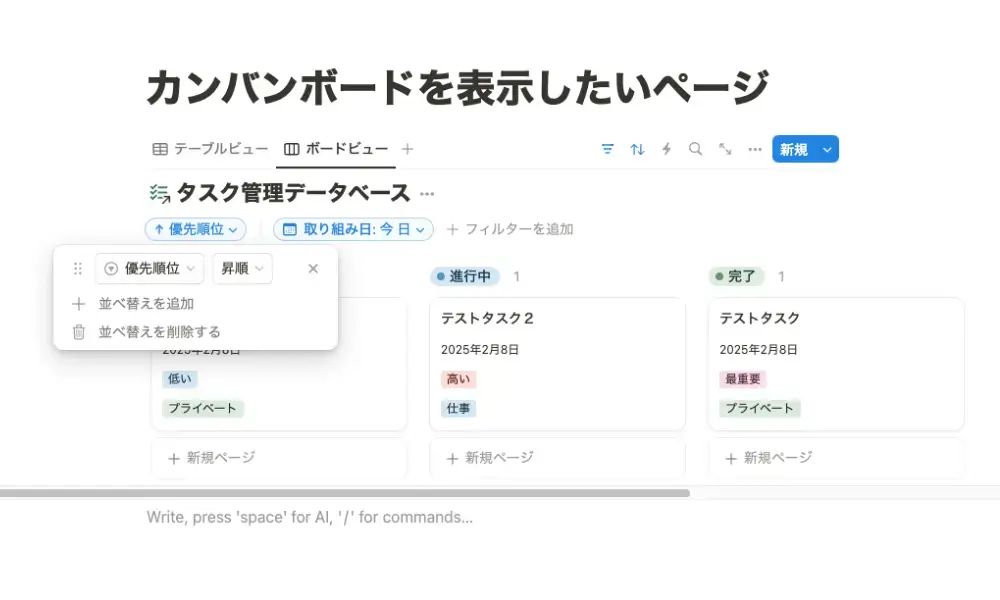Open the sort arrows icon
The image size is (1000, 600).
pos(637,149)
